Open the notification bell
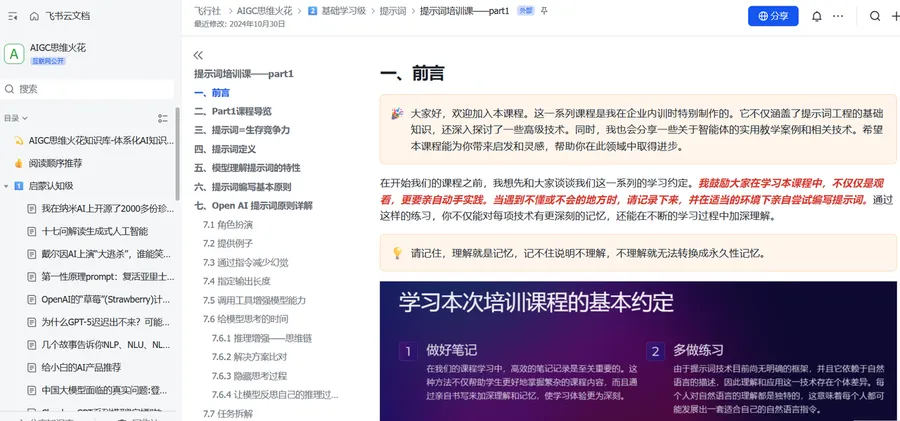 click(817, 16)
